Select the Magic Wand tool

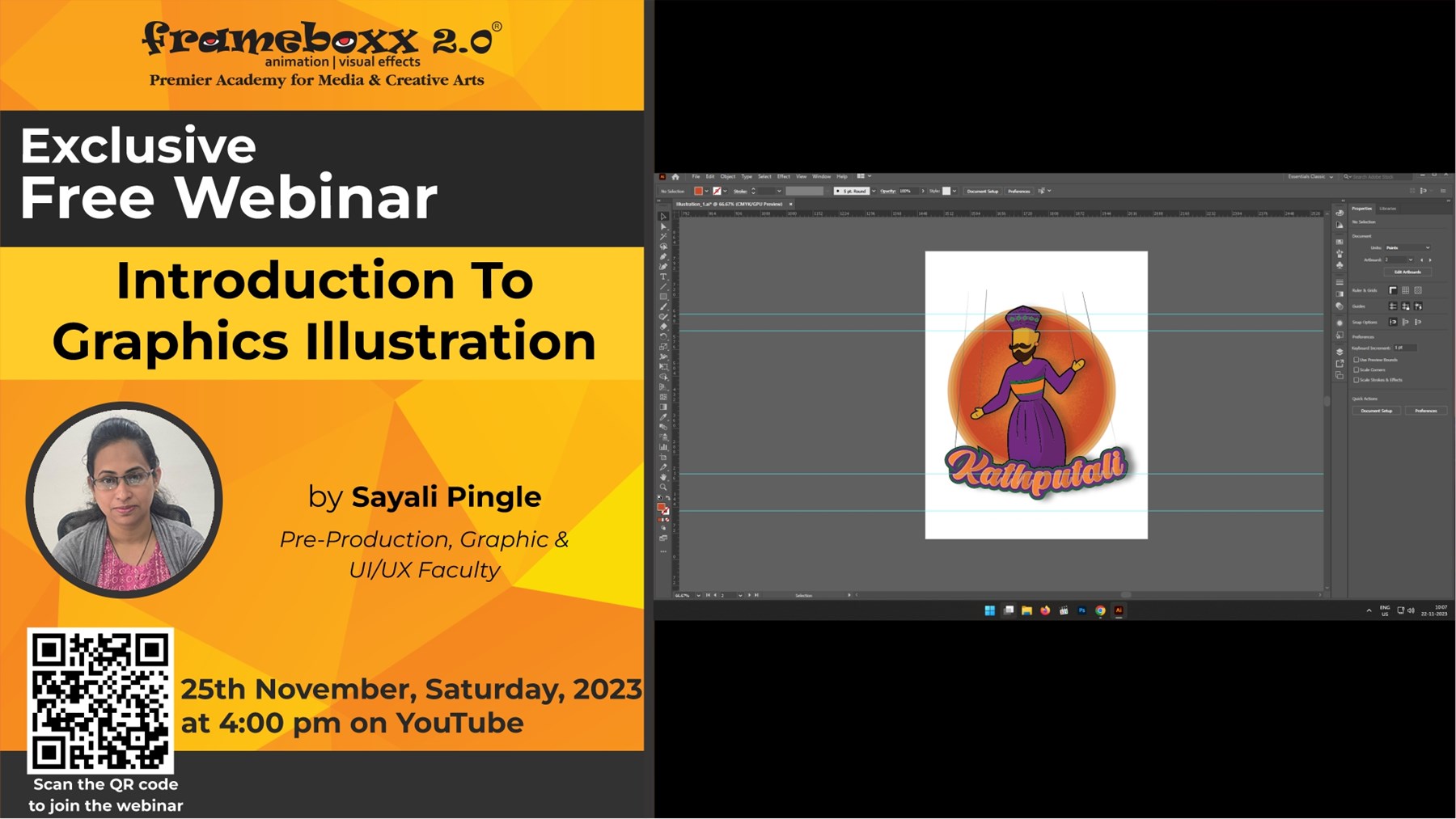click(x=663, y=237)
